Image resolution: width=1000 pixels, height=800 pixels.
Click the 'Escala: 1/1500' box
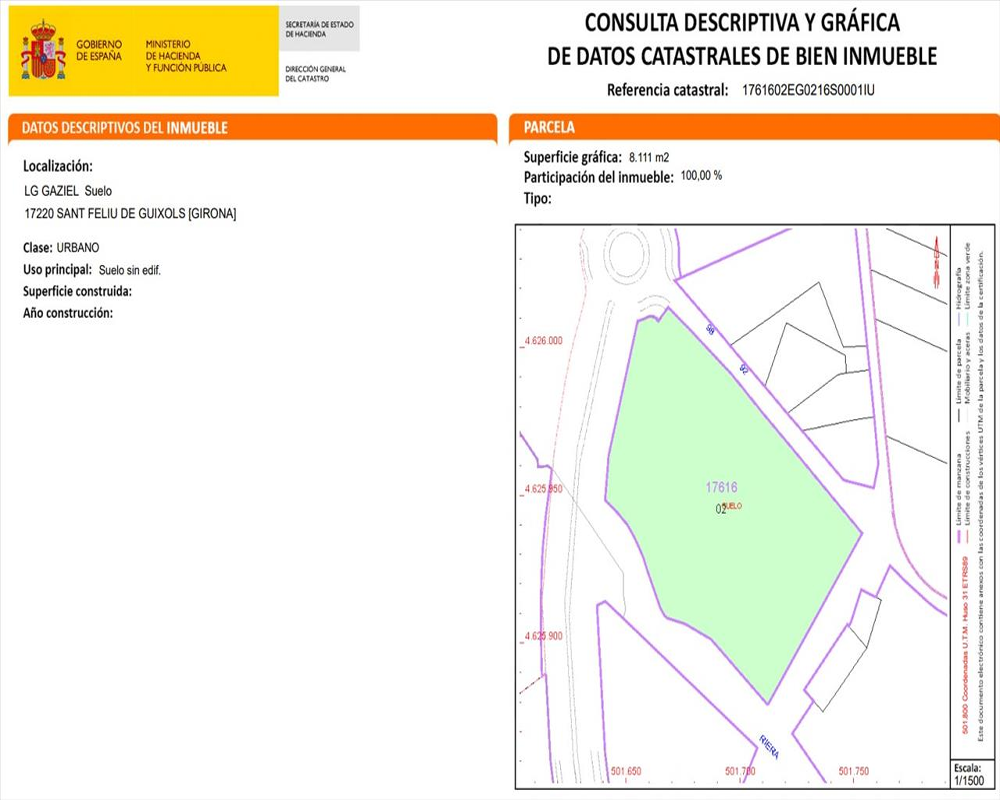click(967, 774)
